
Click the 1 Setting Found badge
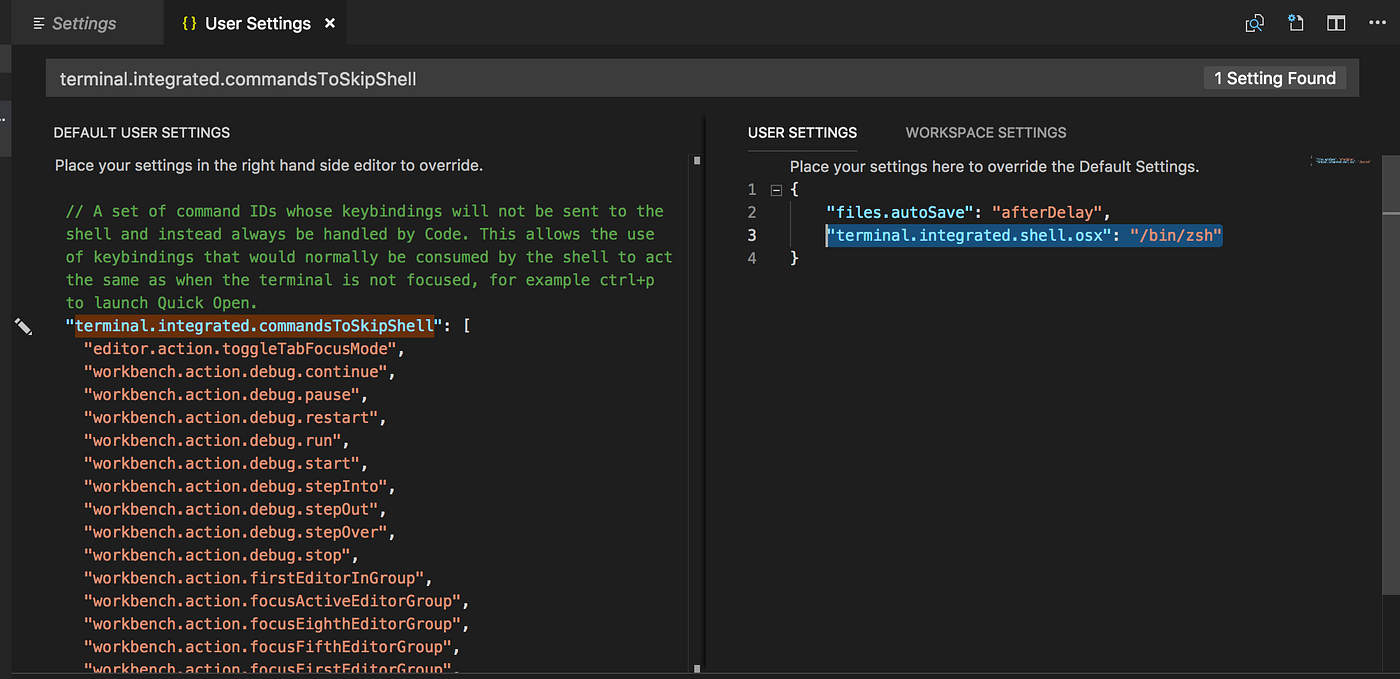click(1275, 77)
